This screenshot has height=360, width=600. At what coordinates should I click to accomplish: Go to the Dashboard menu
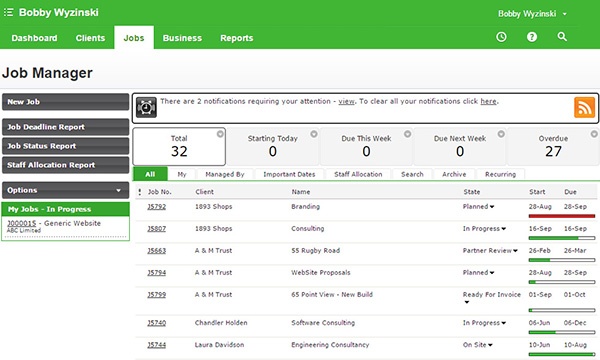point(34,38)
